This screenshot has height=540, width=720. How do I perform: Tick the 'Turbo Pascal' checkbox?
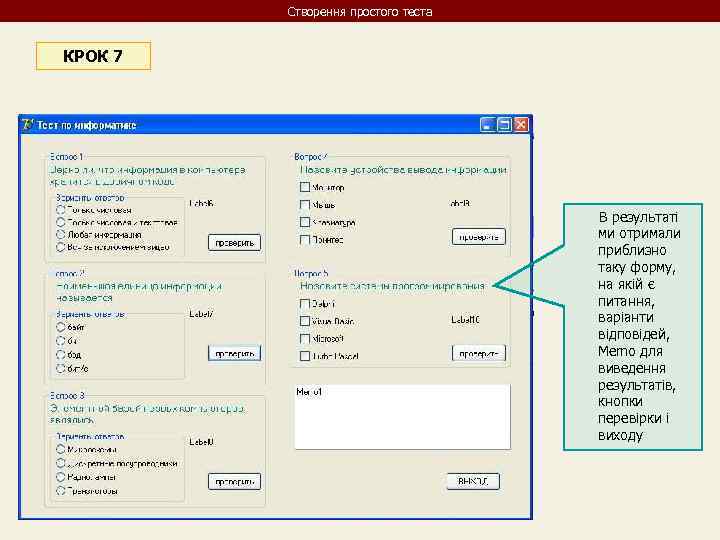pos(304,356)
